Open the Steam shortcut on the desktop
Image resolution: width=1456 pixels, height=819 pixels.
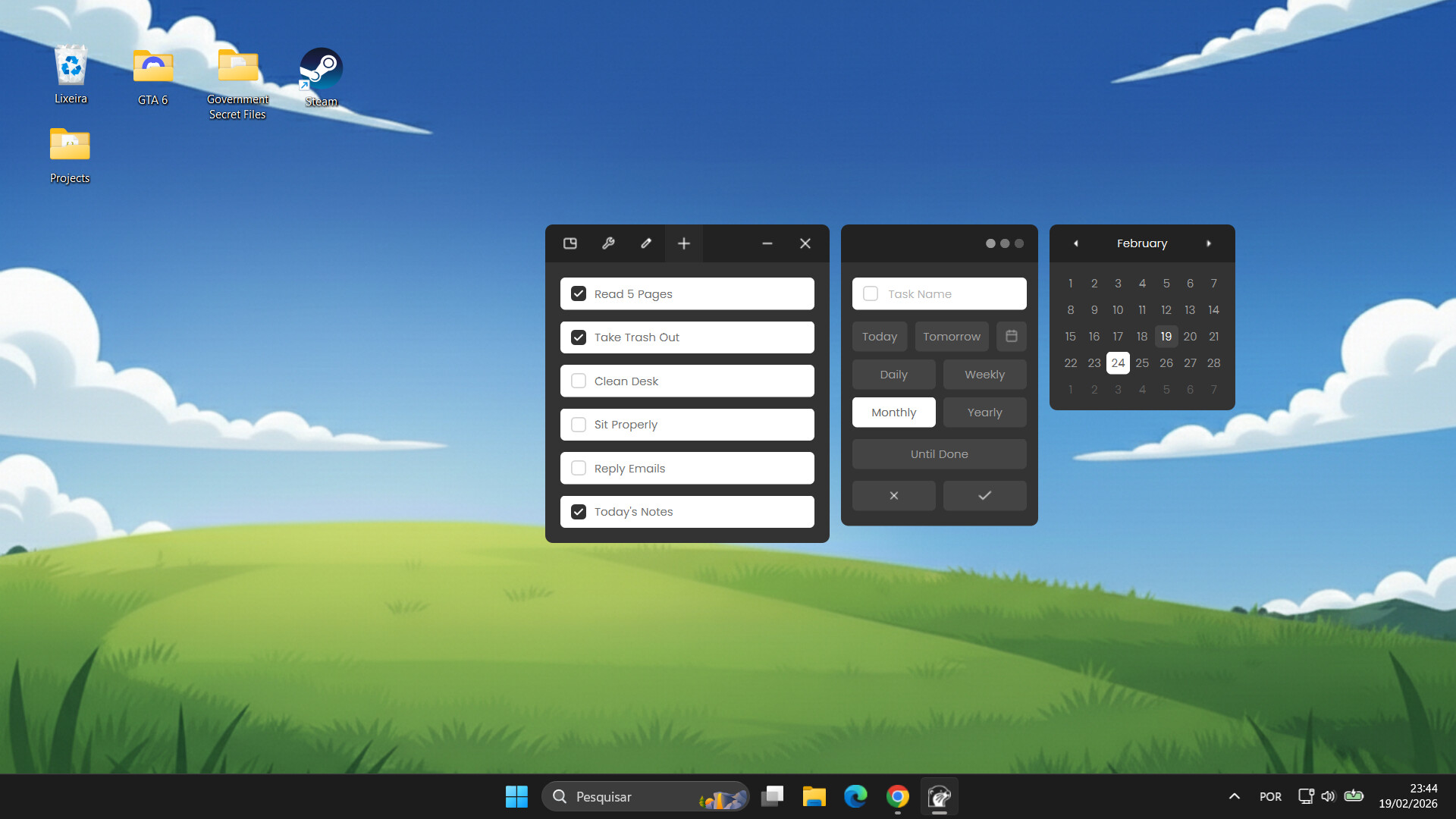click(x=320, y=68)
